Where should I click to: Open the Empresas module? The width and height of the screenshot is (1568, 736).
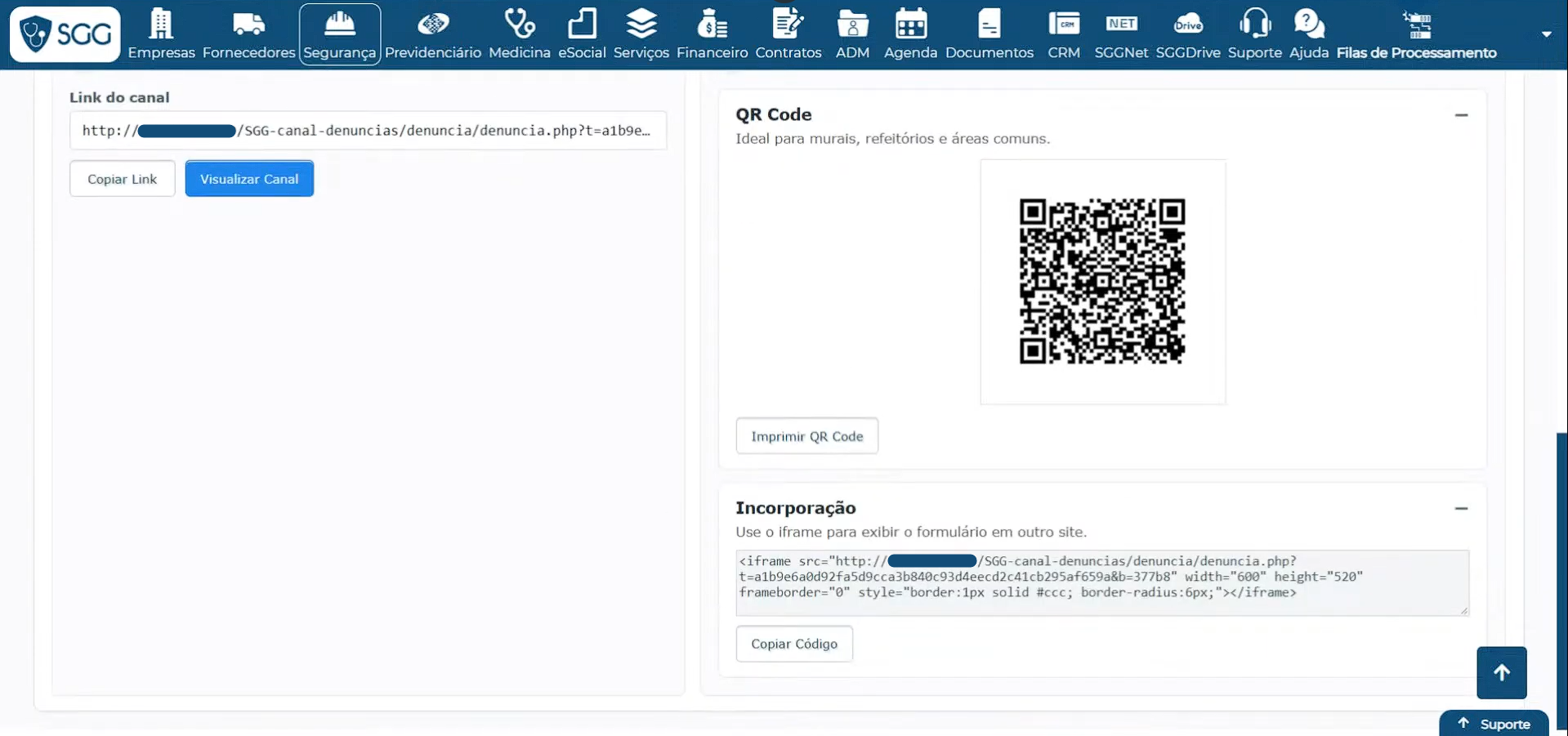pyautogui.click(x=161, y=34)
